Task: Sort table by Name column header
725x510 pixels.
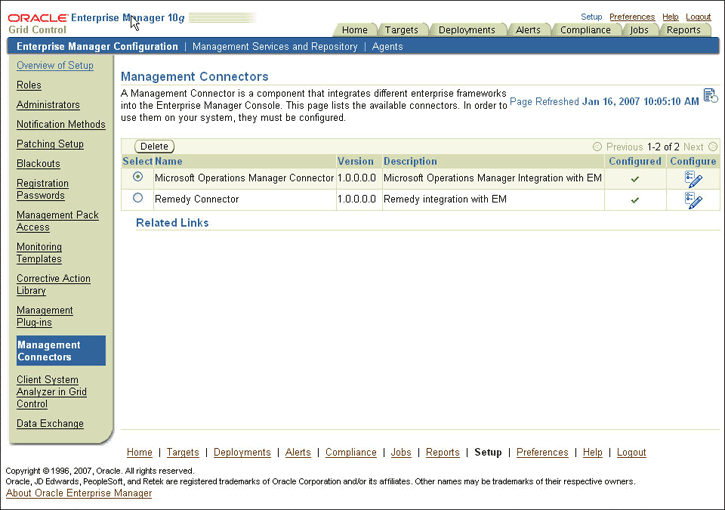Action: coord(168,161)
